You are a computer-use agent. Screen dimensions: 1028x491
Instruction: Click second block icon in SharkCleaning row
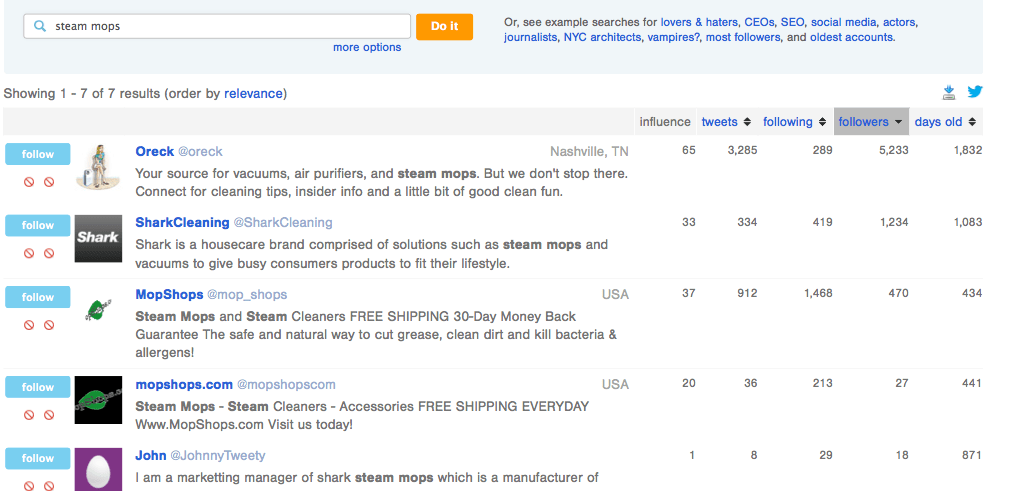(x=49, y=253)
